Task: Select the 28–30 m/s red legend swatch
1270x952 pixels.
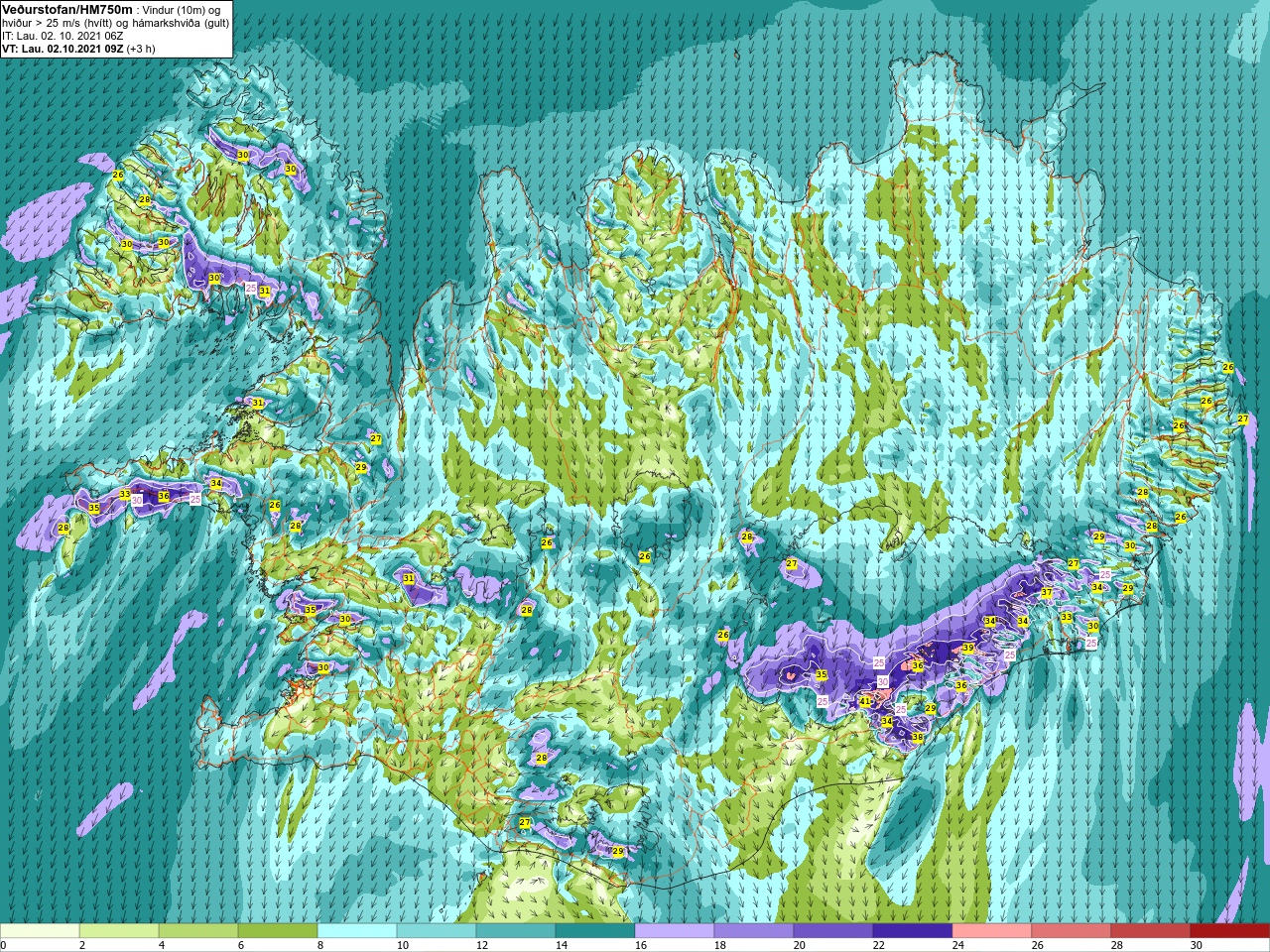Action: [x=1151, y=930]
